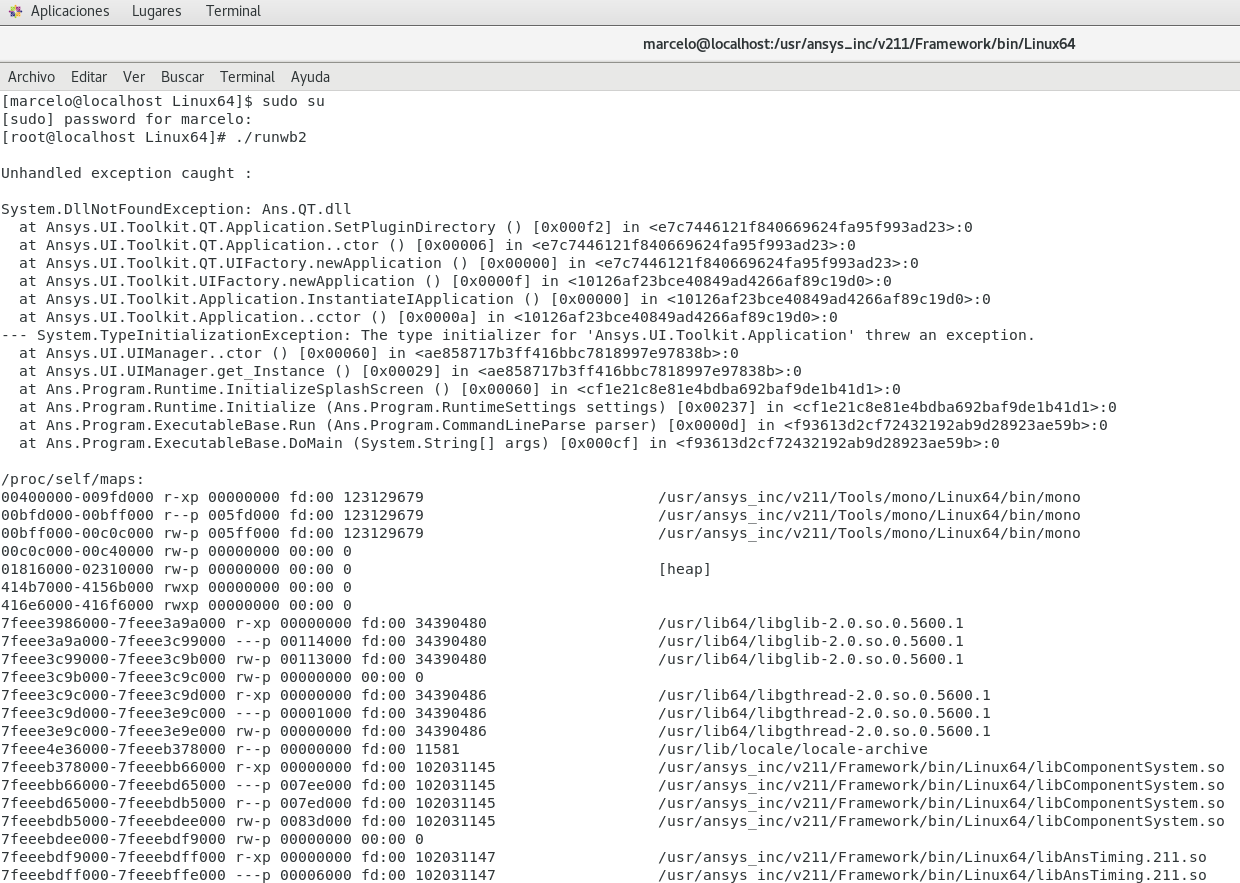
Task: Click the ExecutableBase.Run stack line
Action: (563, 425)
